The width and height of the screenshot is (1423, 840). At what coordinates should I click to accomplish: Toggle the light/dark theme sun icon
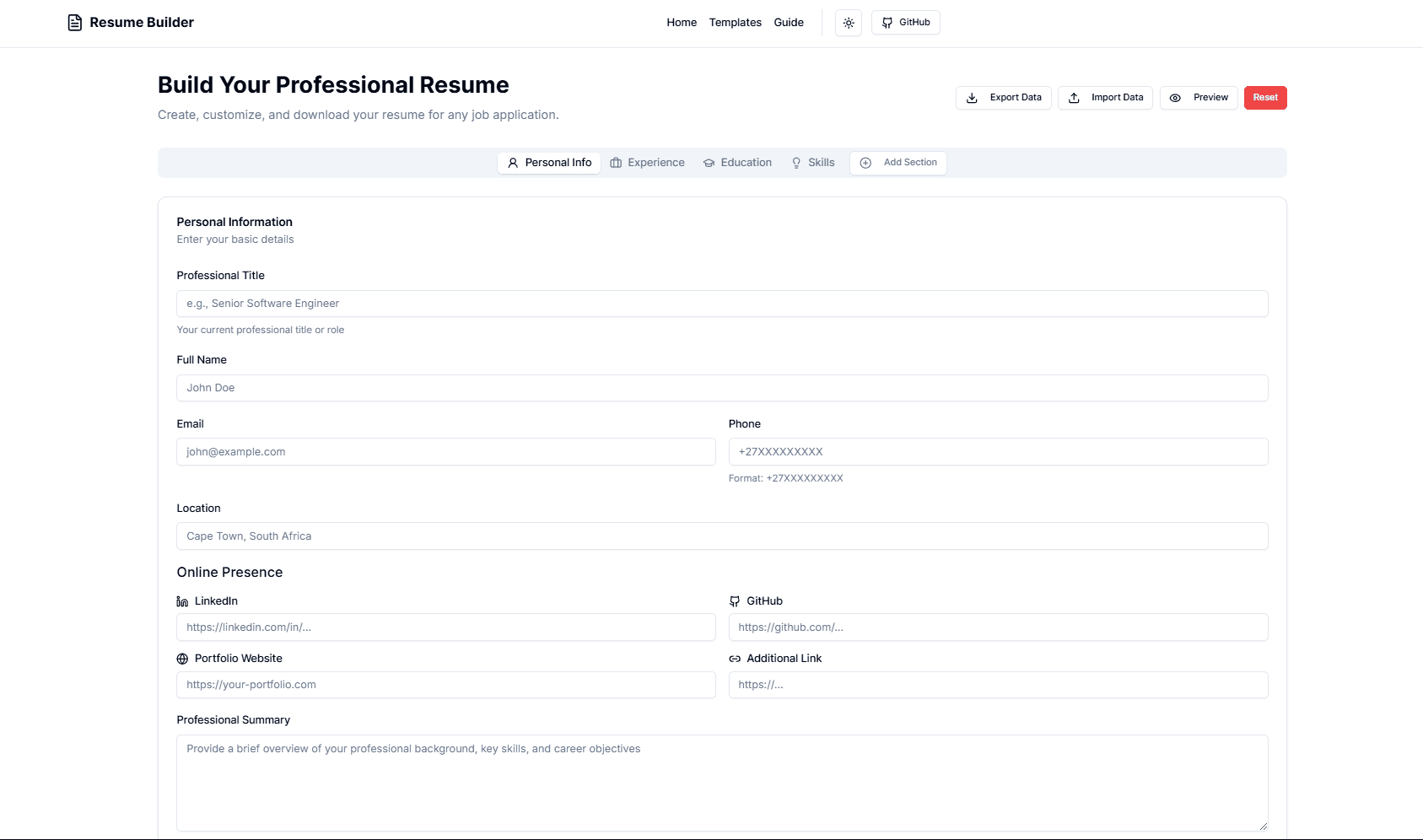pos(849,23)
